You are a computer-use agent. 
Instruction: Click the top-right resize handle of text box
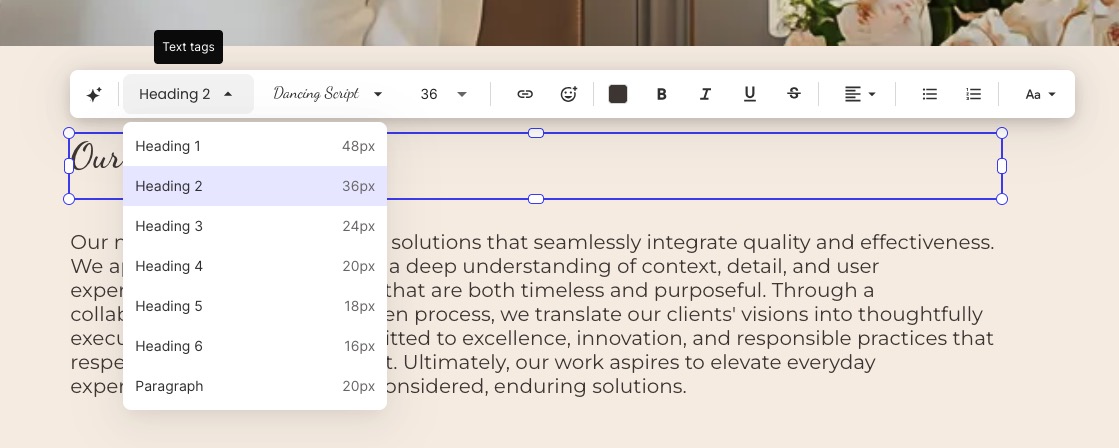point(1002,133)
